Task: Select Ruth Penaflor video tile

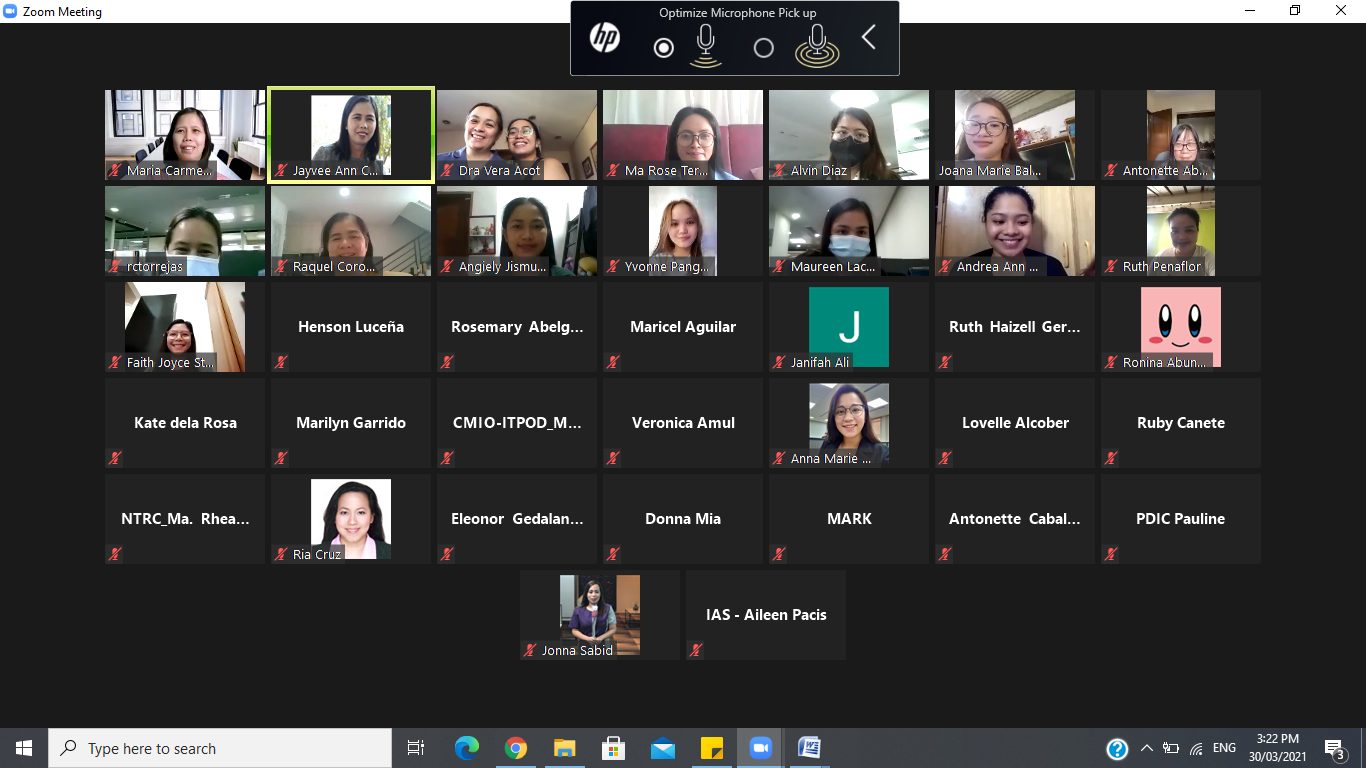Action: [1181, 231]
